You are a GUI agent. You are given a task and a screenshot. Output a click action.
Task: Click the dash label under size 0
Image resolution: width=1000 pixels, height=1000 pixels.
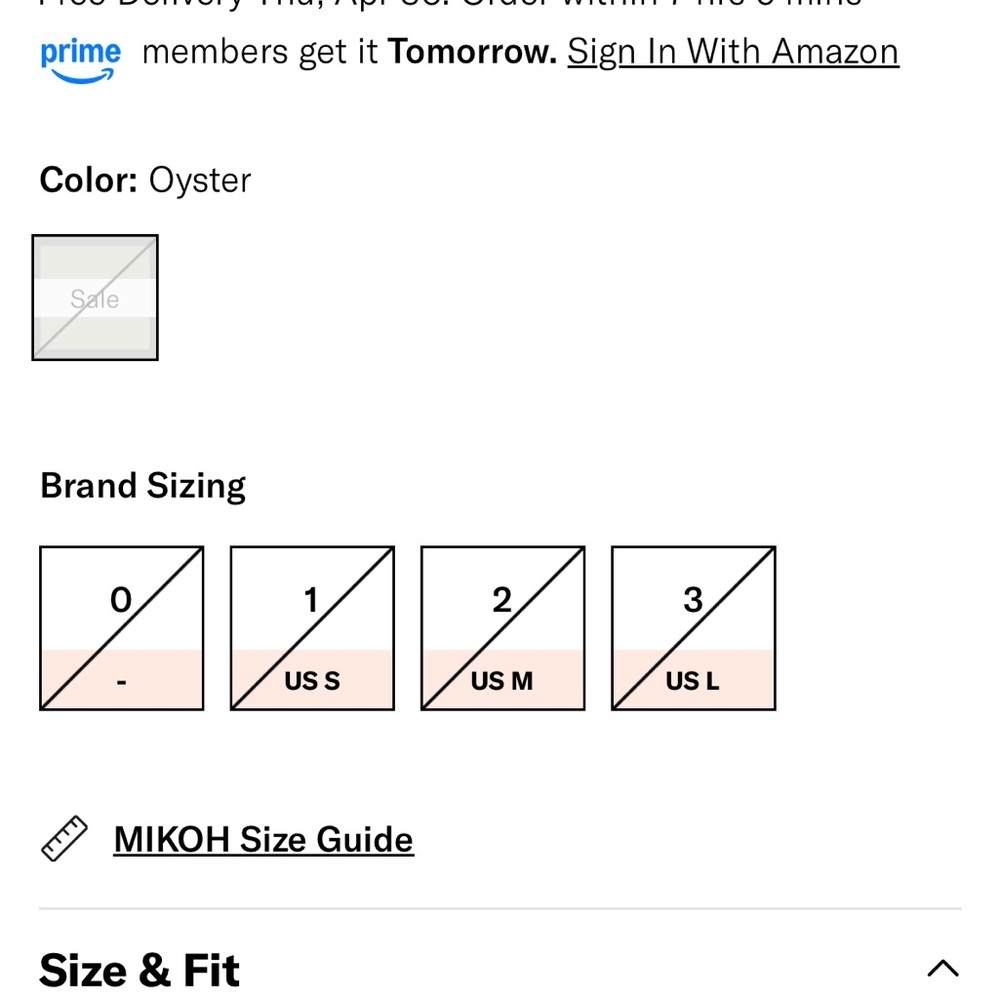[x=122, y=682]
